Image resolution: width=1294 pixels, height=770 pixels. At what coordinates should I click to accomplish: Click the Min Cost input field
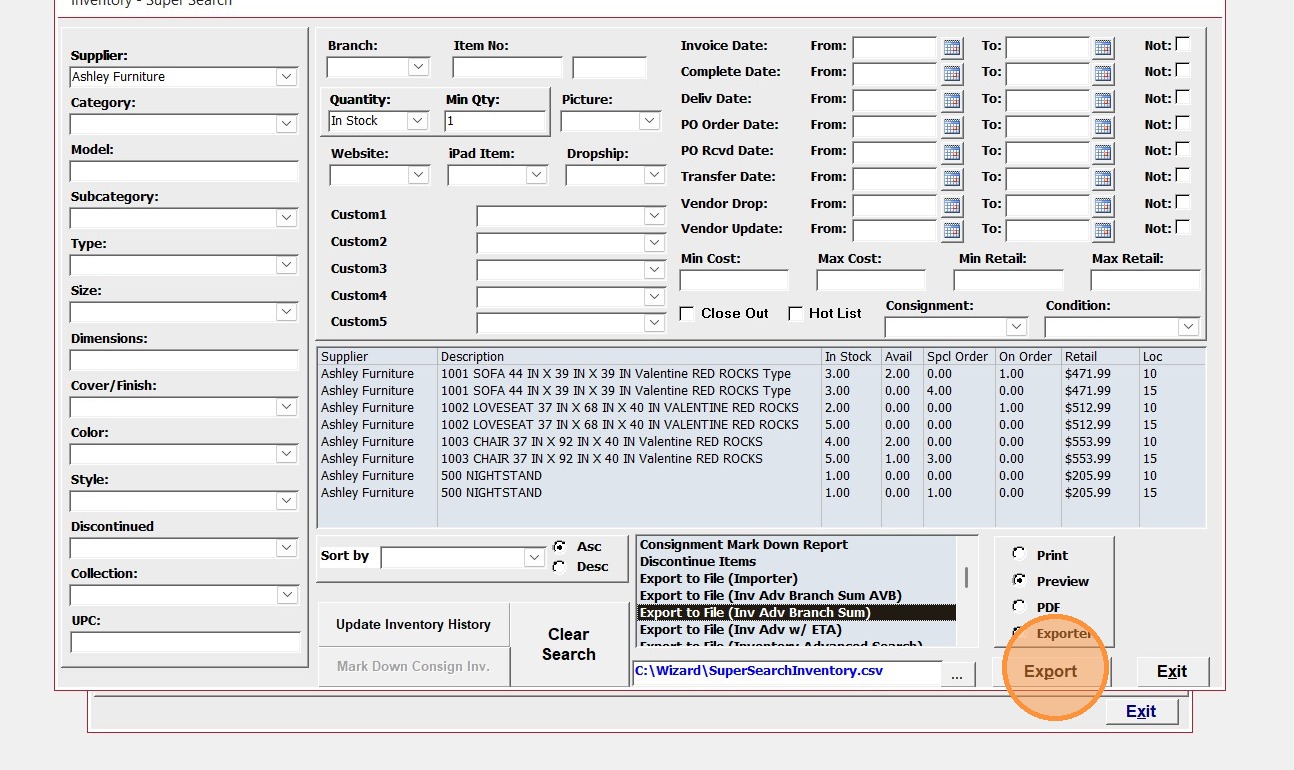pyautogui.click(x=734, y=281)
